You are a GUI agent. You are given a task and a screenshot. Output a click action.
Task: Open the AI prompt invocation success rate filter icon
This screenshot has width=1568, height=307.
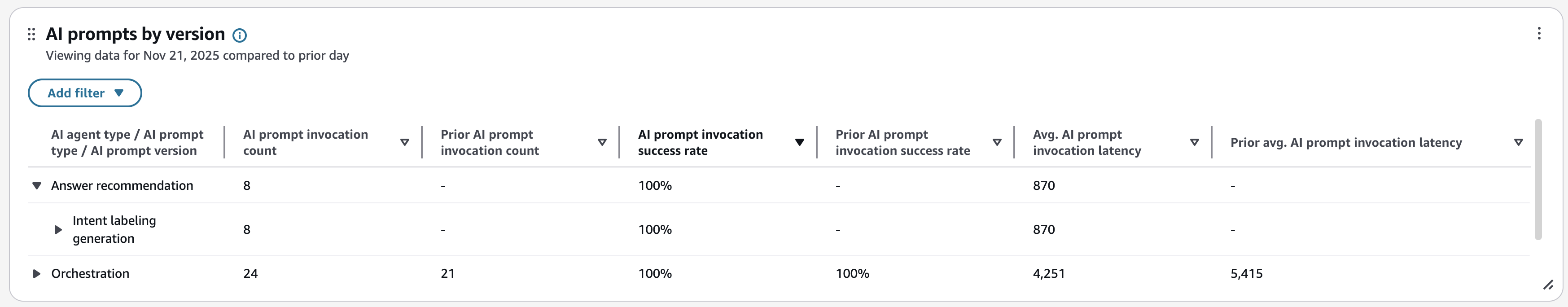point(799,141)
